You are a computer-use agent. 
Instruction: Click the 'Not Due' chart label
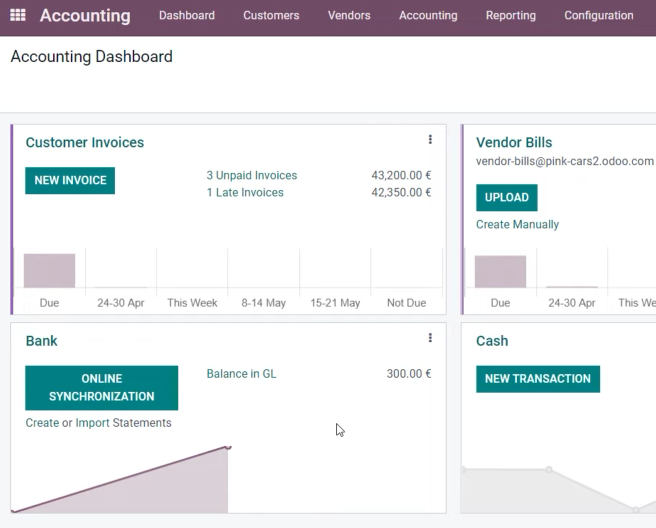[407, 303]
